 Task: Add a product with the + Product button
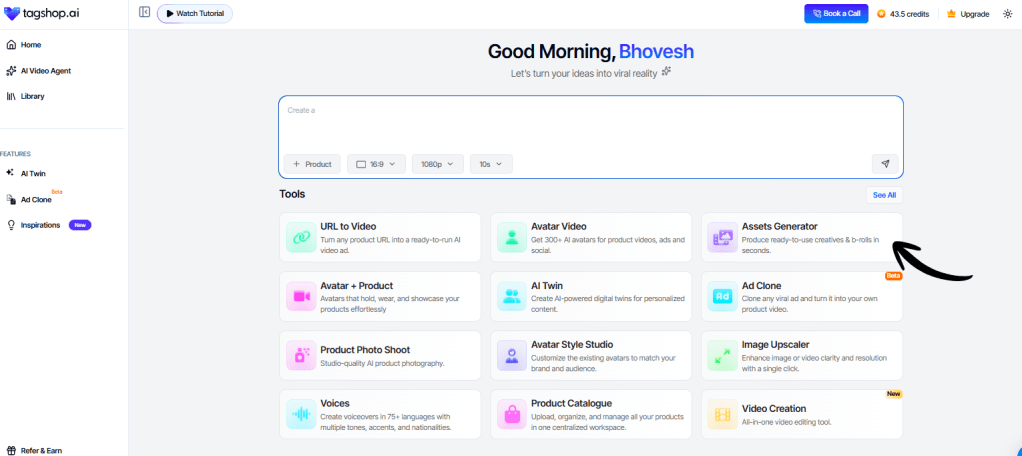point(312,164)
